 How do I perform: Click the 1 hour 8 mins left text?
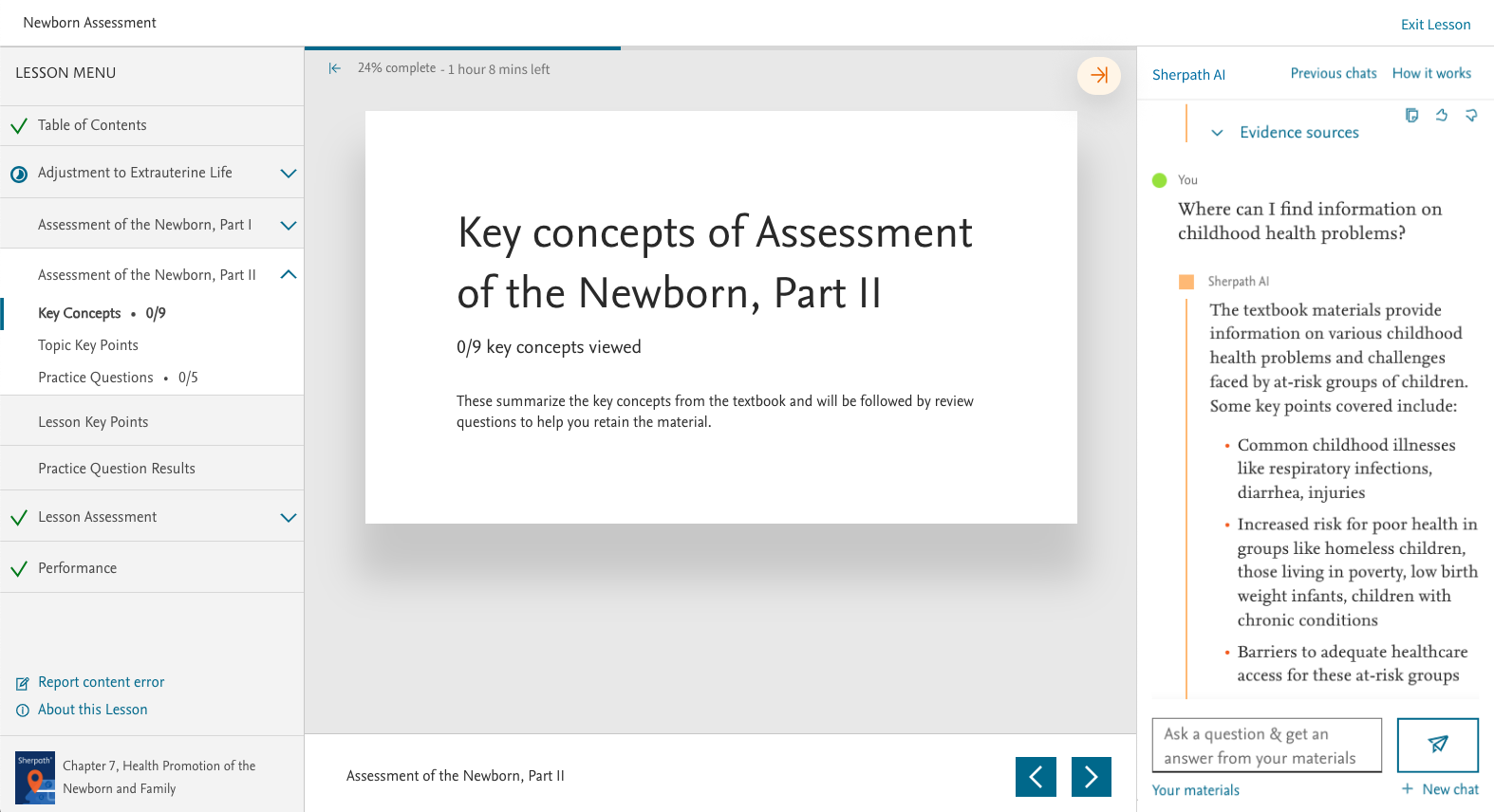[498, 69]
